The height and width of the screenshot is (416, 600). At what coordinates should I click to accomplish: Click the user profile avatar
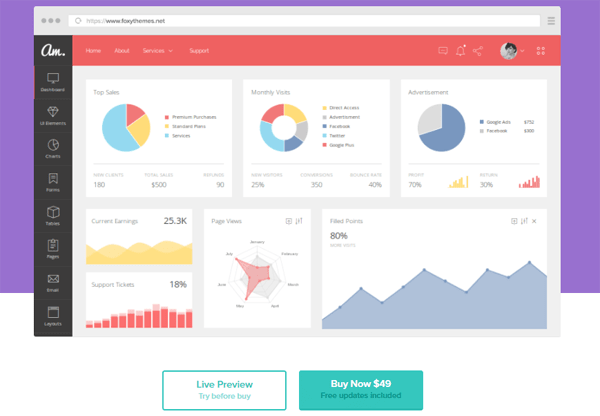(509, 51)
